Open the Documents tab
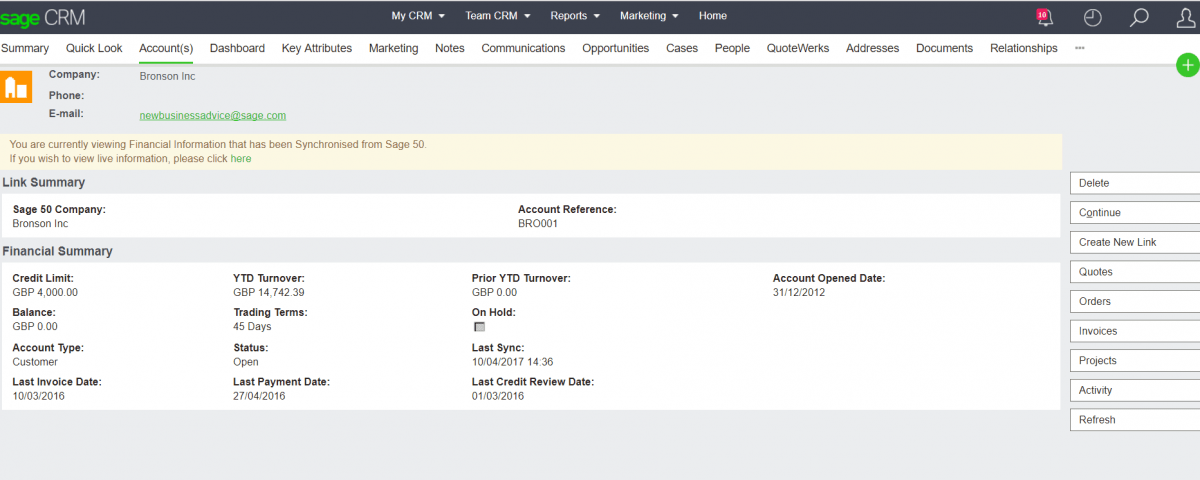Screen dimensions: 1200x480 944,48
